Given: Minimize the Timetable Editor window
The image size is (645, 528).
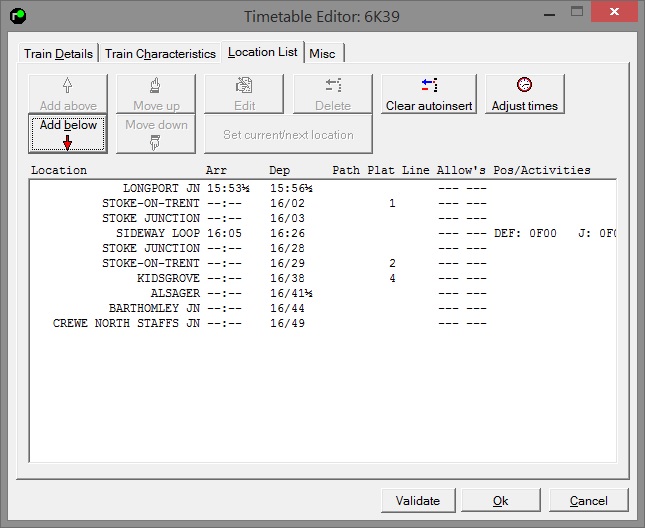Looking at the screenshot, I should point(549,13).
